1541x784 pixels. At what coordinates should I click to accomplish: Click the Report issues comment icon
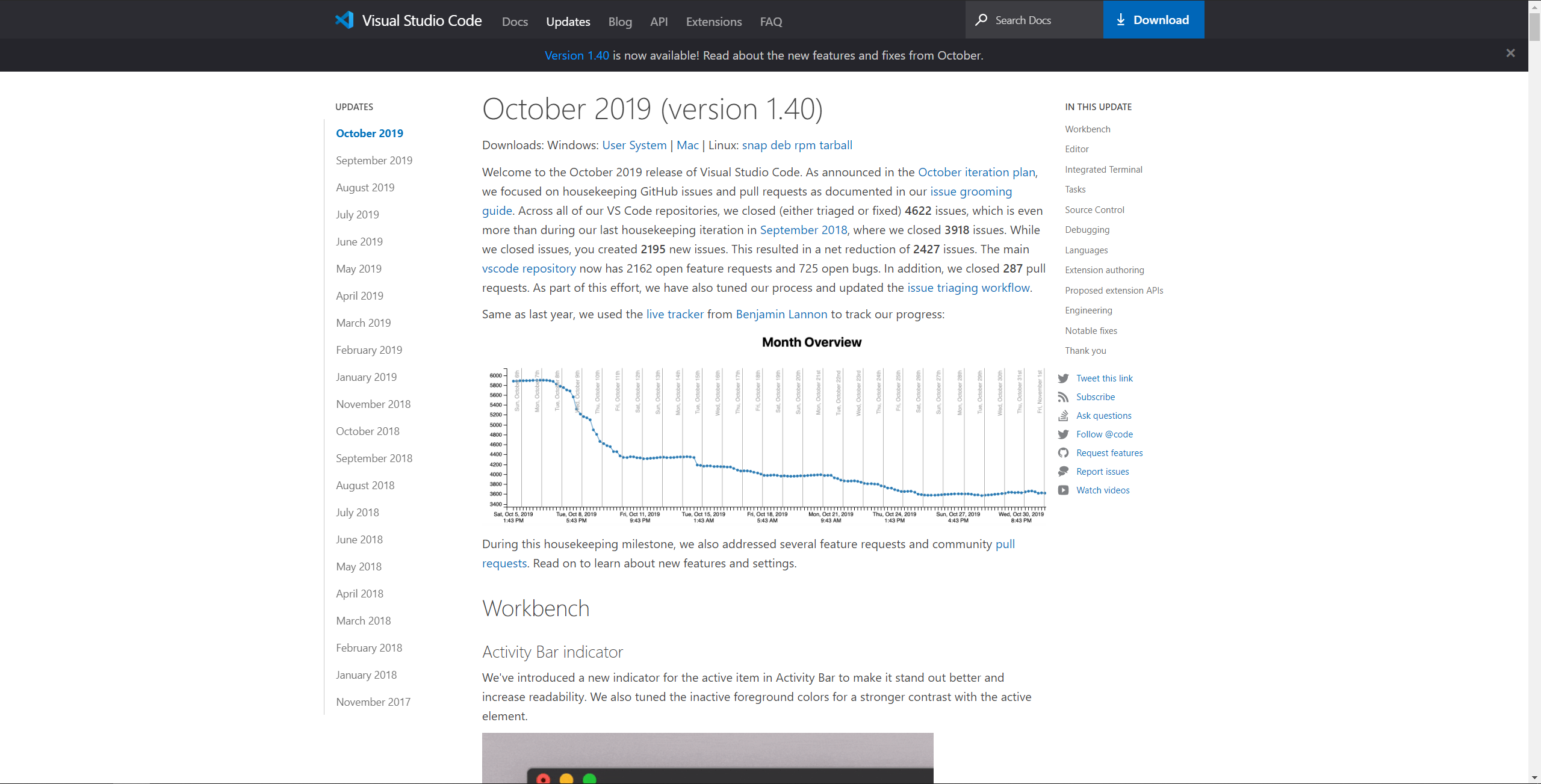[x=1064, y=471]
